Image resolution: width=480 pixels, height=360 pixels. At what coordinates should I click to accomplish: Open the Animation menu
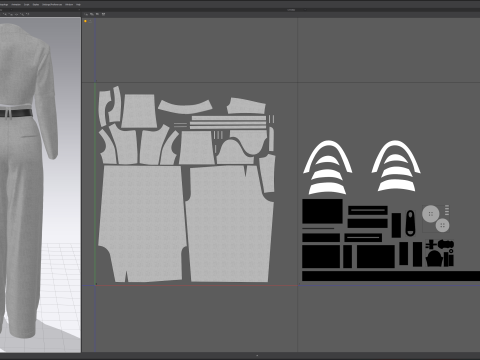tap(16, 5)
